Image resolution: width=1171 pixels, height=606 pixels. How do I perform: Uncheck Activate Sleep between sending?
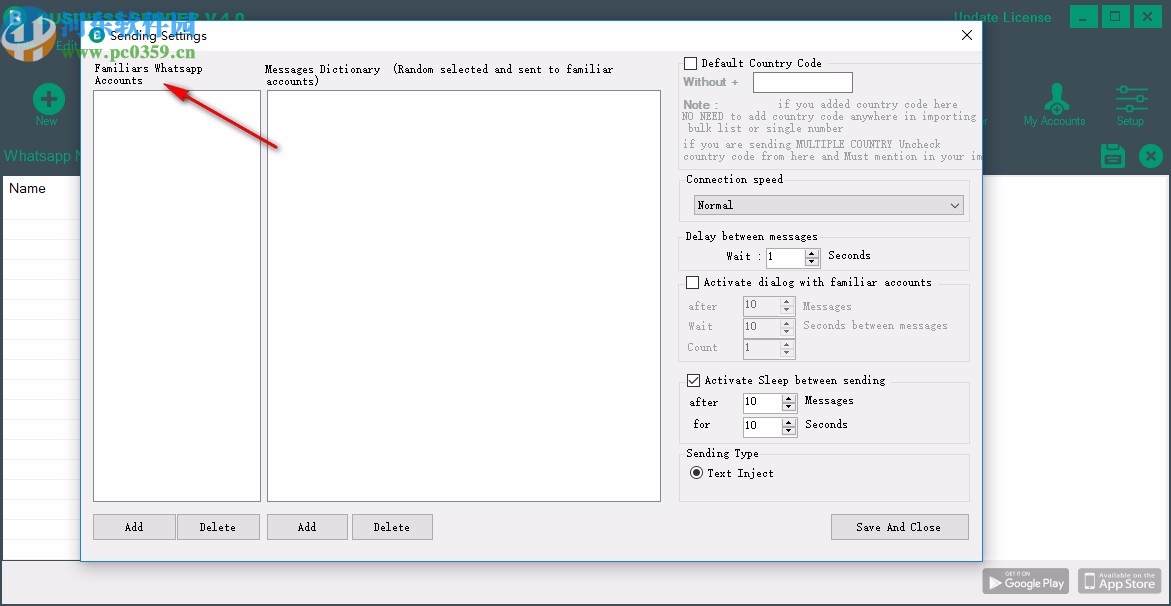693,380
